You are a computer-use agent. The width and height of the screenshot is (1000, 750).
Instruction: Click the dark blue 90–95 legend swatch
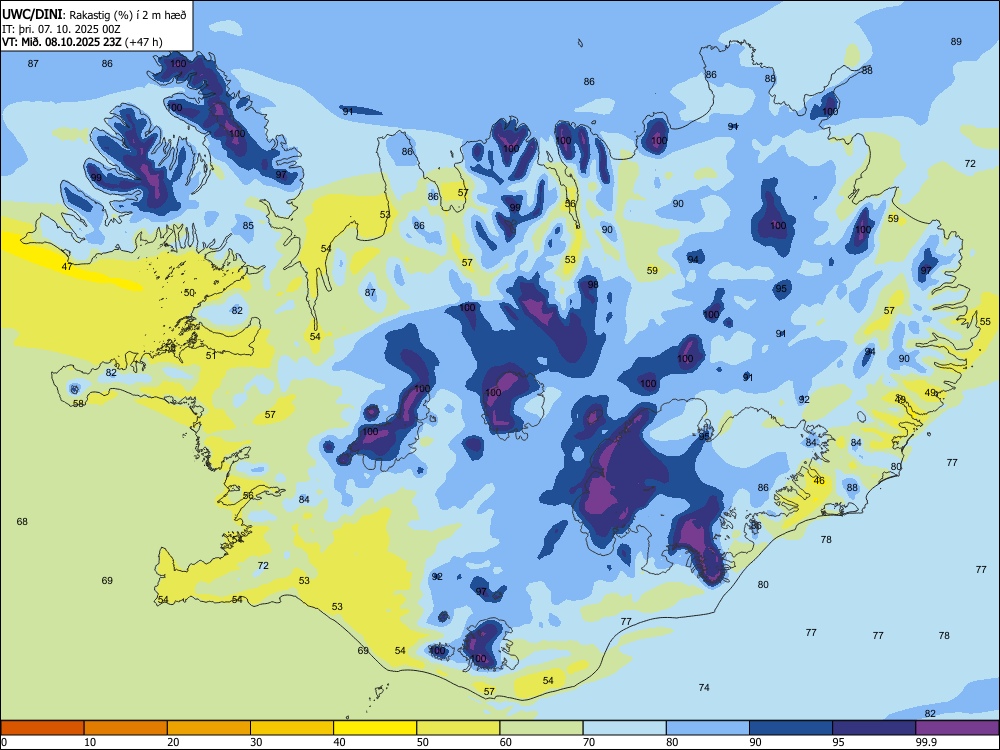coord(791,728)
